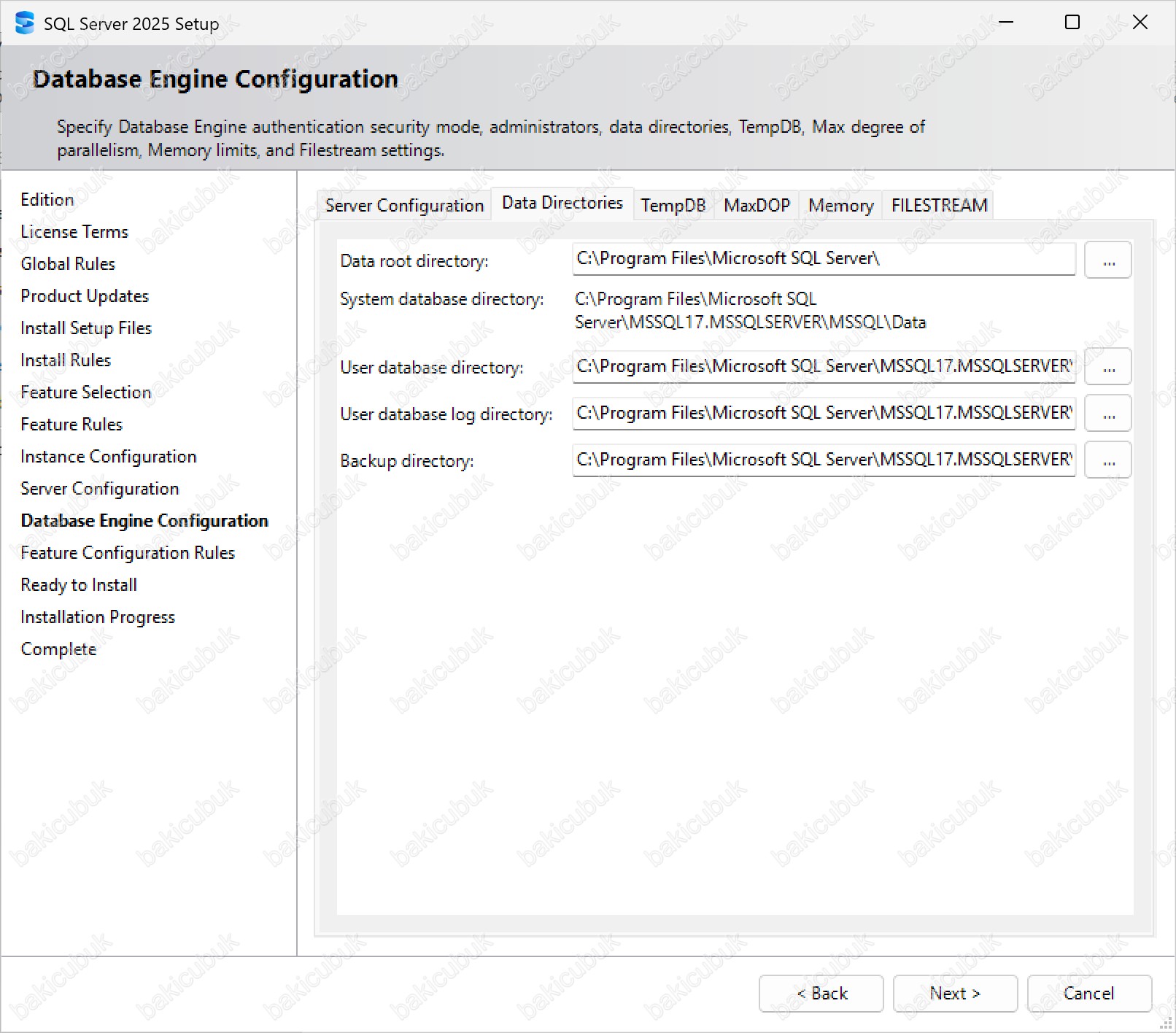The width and height of the screenshot is (1176, 1033).
Task: Browse for the Backup directory
Action: (1107, 460)
